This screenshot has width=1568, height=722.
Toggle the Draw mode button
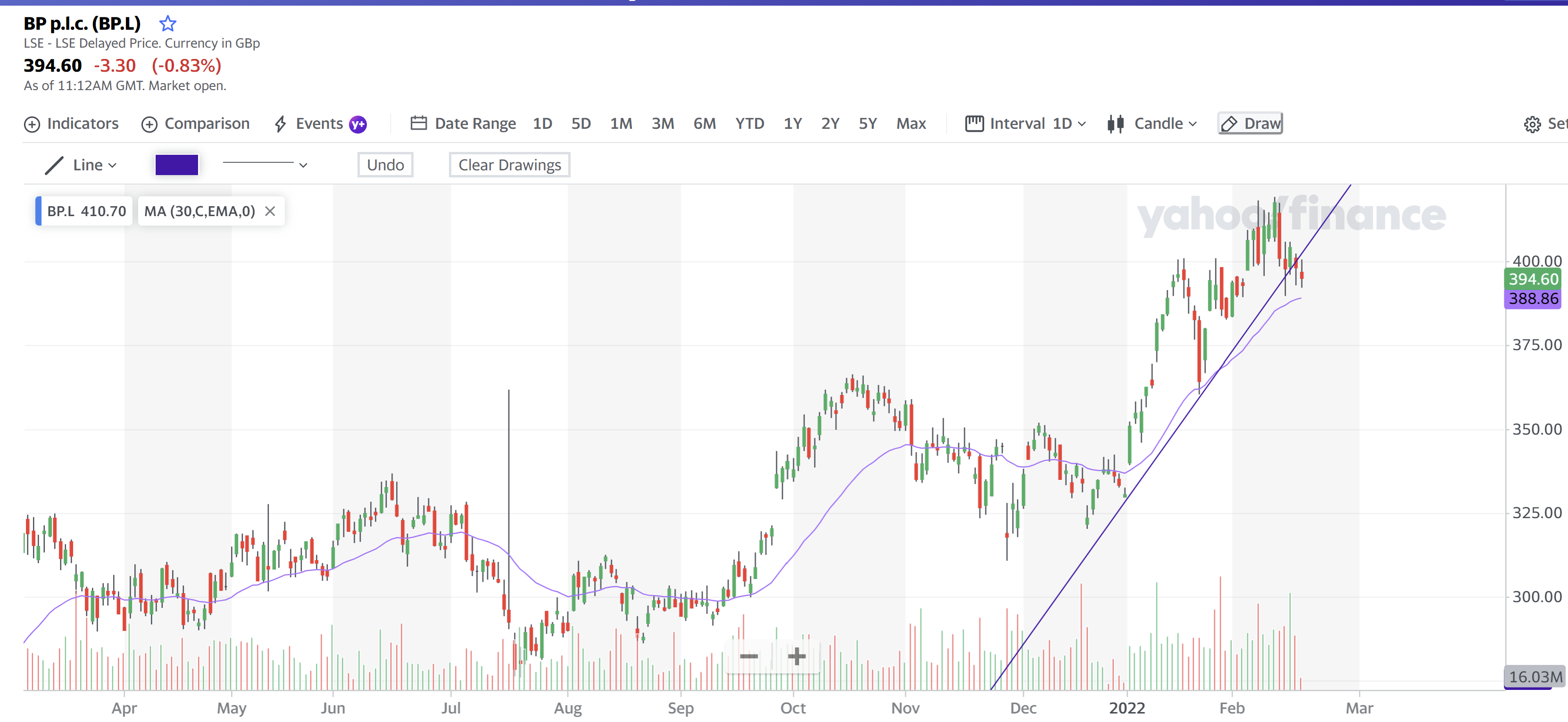(x=1250, y=124)
